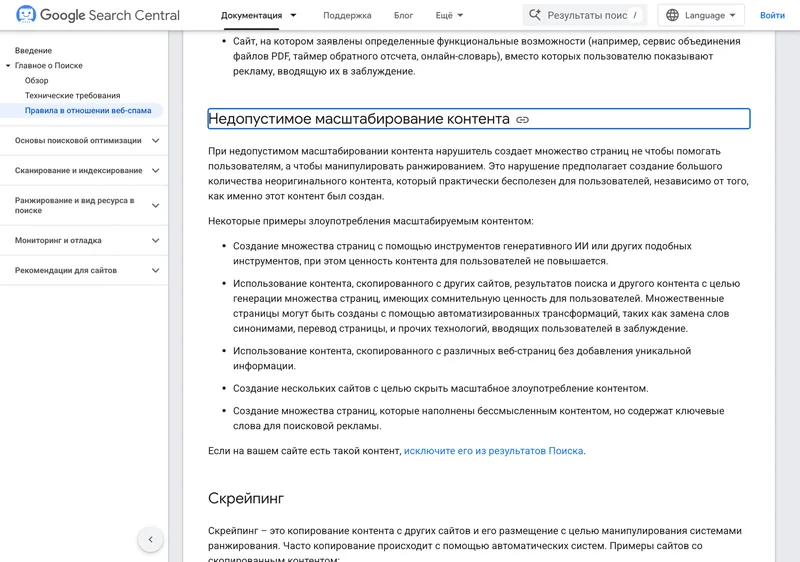Click paragraph starting Скрейпинг – это копирование
The image size is (800, 562).
tap(475, 546)
